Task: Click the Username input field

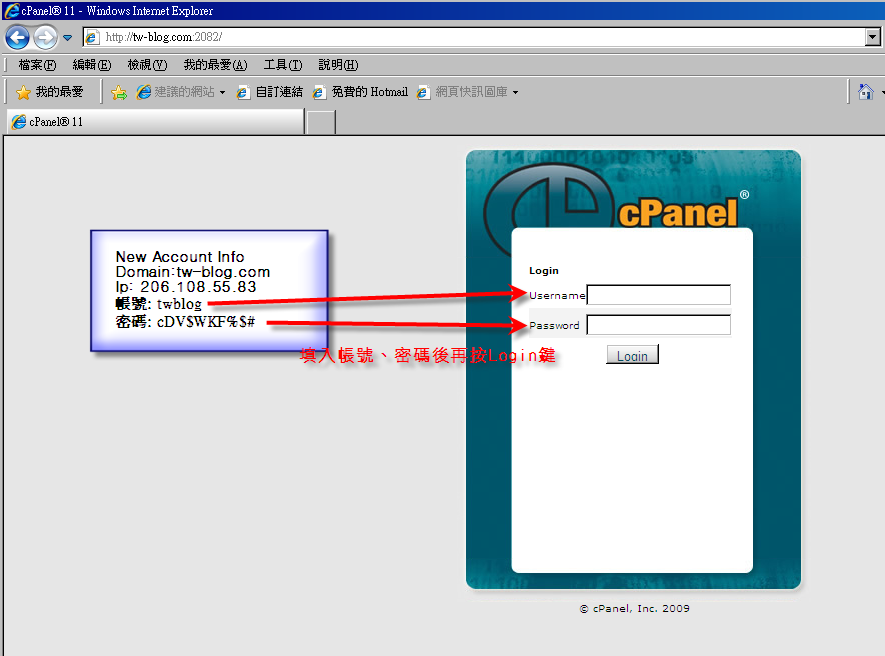Action: click(x=659, y=295)
